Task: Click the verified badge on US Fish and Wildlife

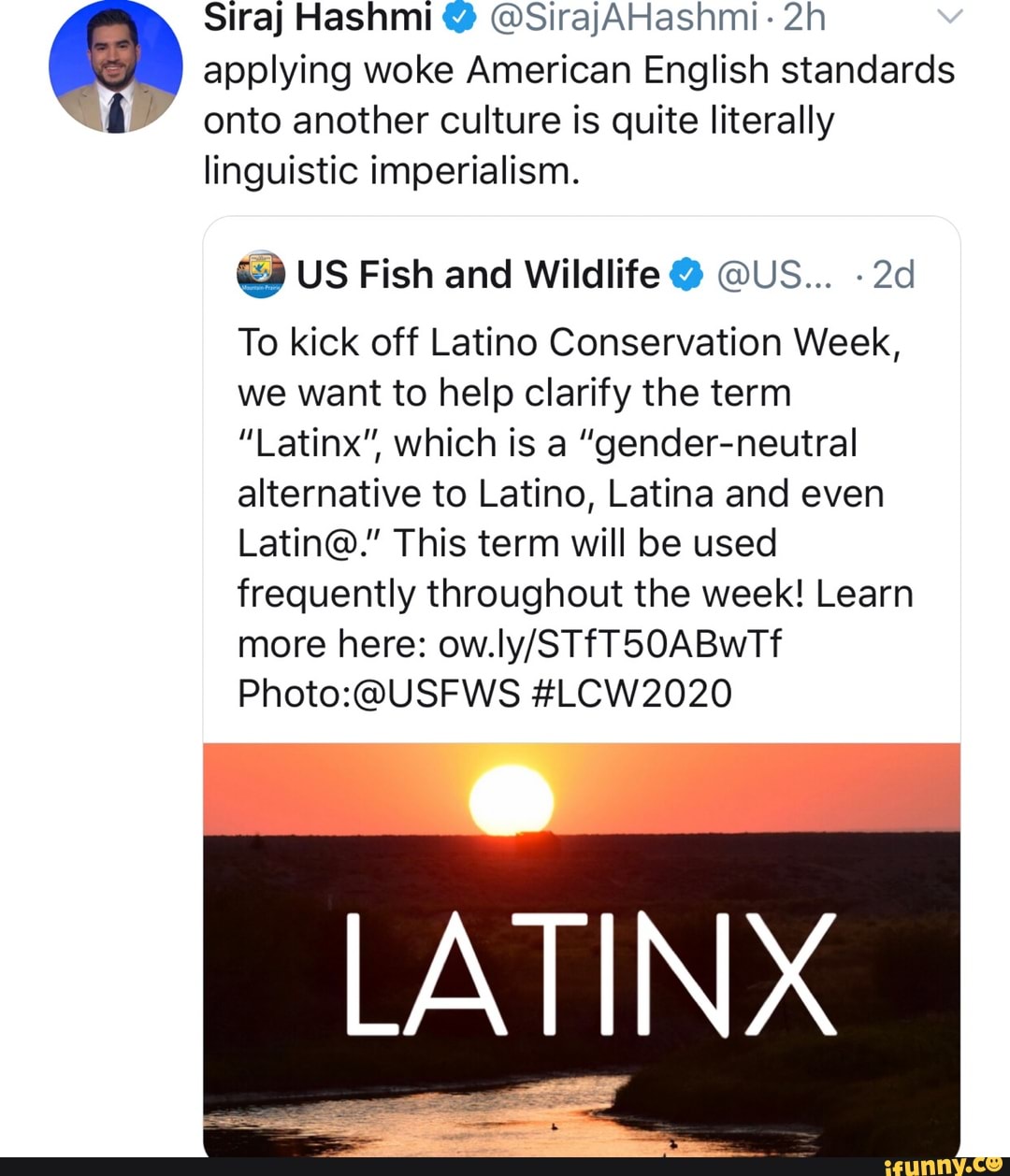Action: [685, 274]
